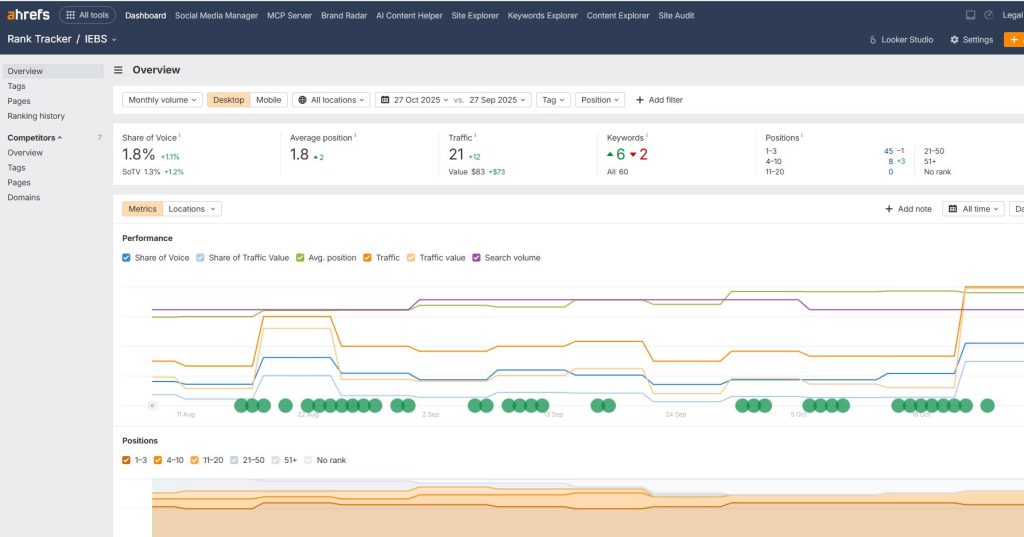1024x537 pixels.
Task: Click the orange plus button
Action: point(1014,40)
